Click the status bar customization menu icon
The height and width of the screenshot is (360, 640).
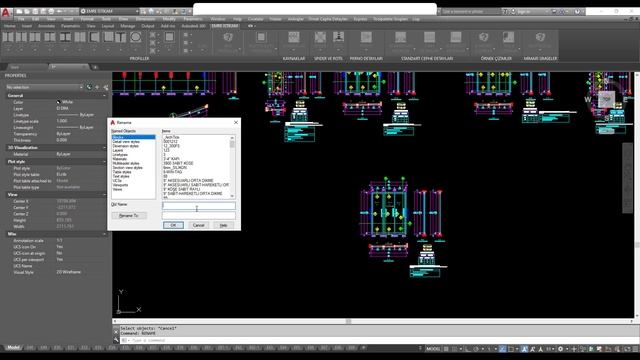coord(635,349)
